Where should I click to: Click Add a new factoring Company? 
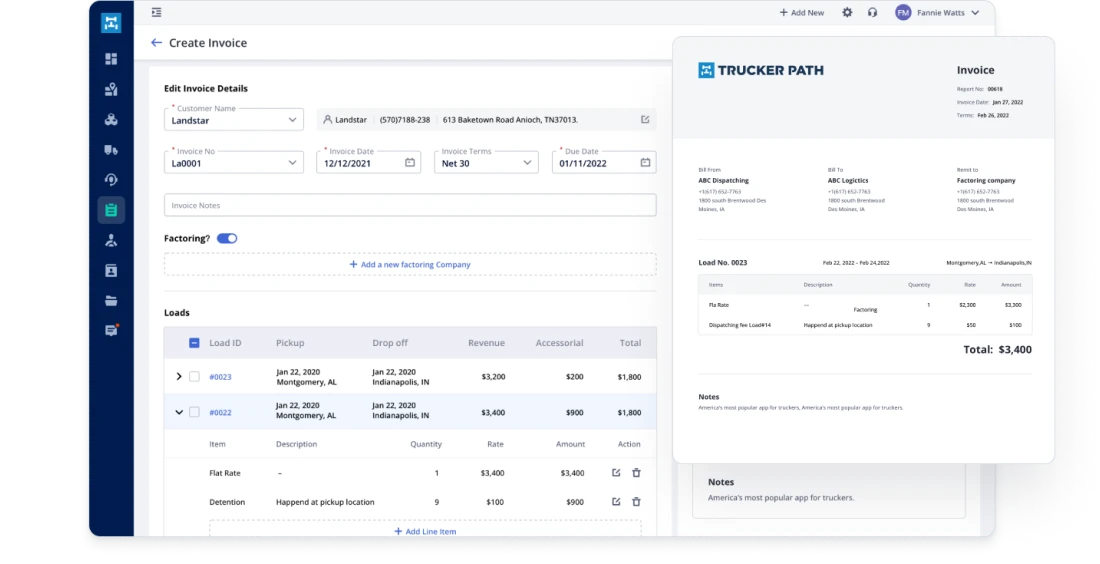click(410, 265)
